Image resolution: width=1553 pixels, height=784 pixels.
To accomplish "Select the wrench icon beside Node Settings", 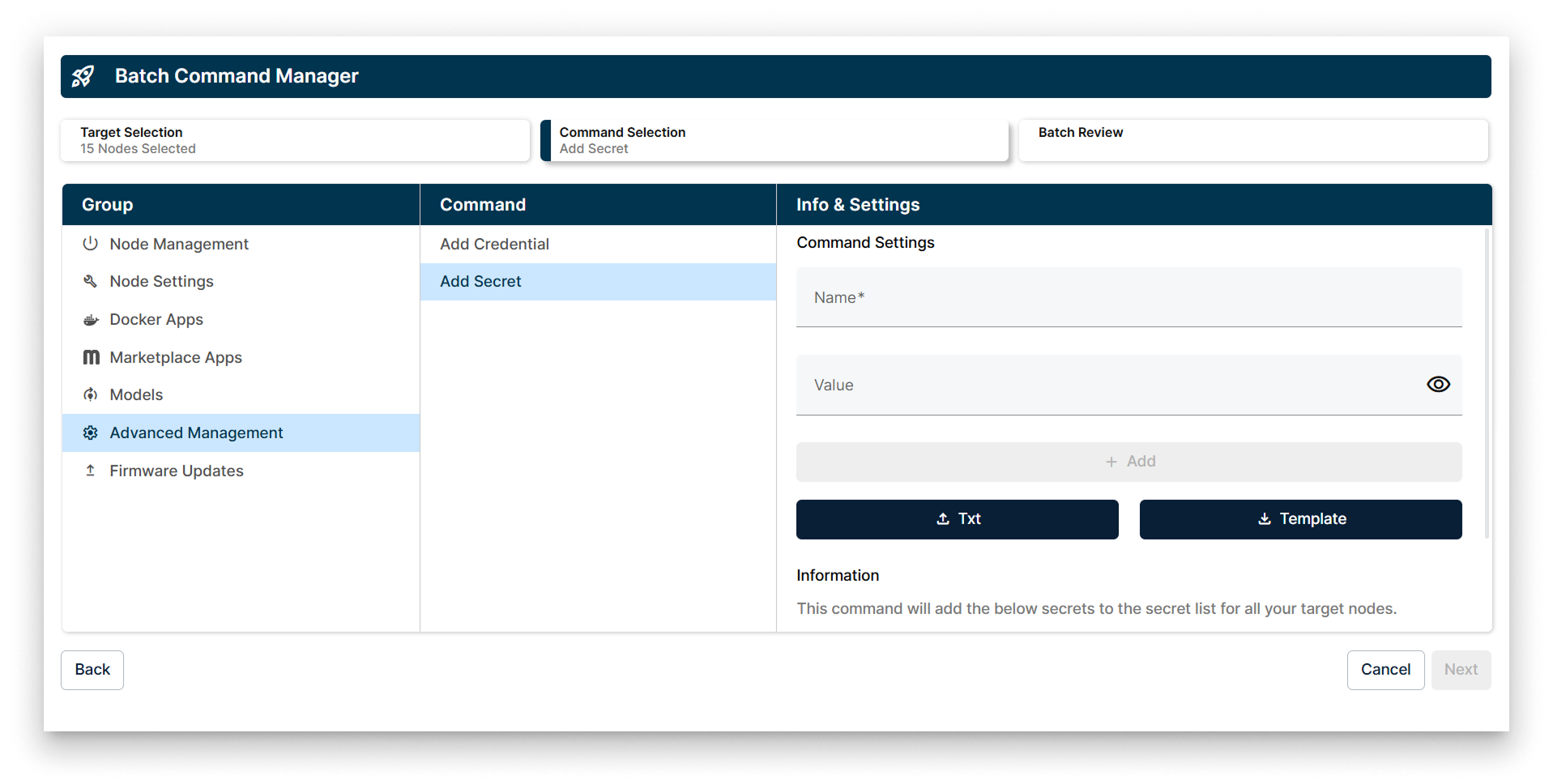I will click(91, 281).
